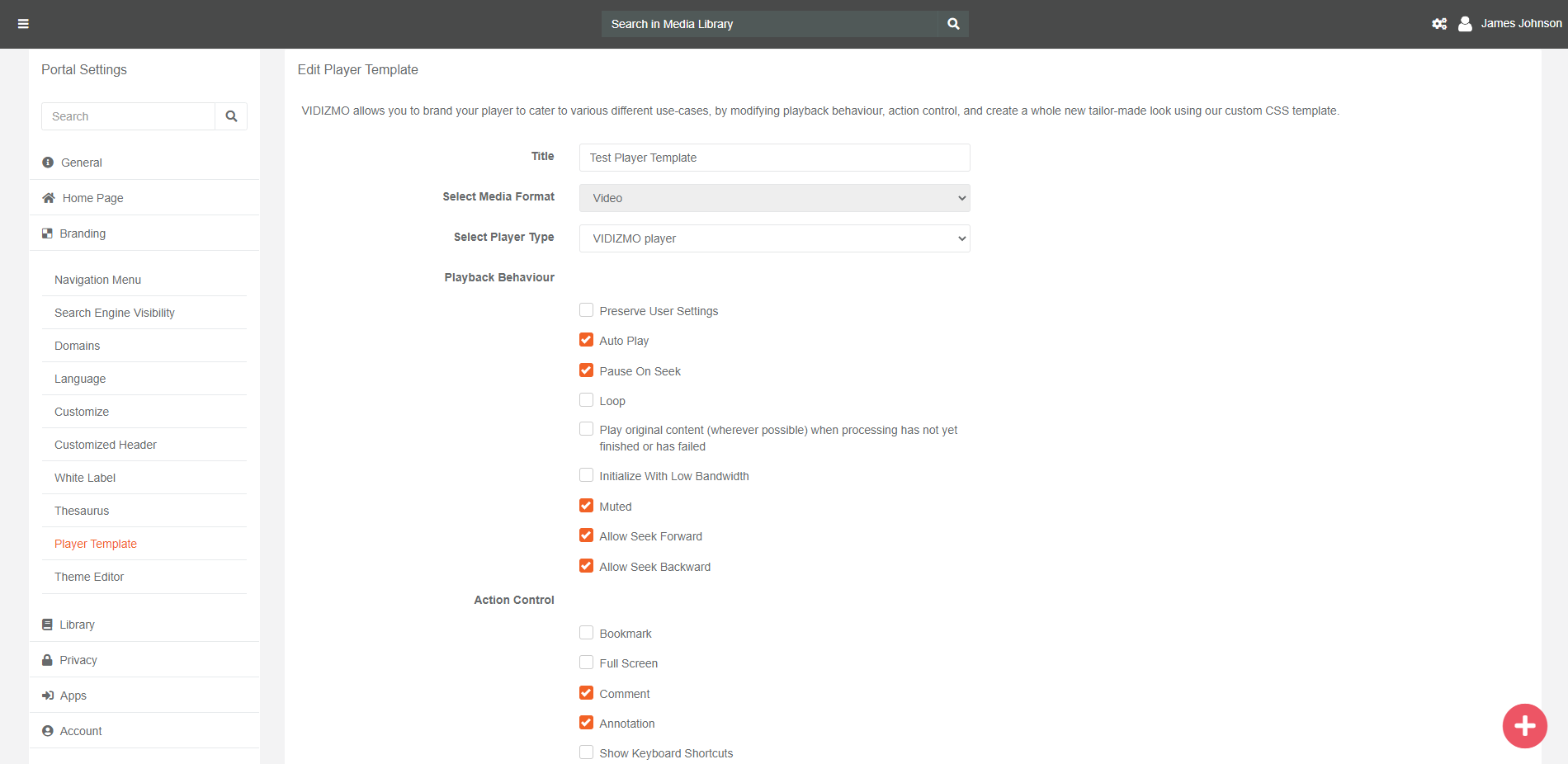Viewport: 1568px width, 764px height.
Task: Tick the Full Screen action control checkbox
Action: pyautogui.click(x=586, y=663)
